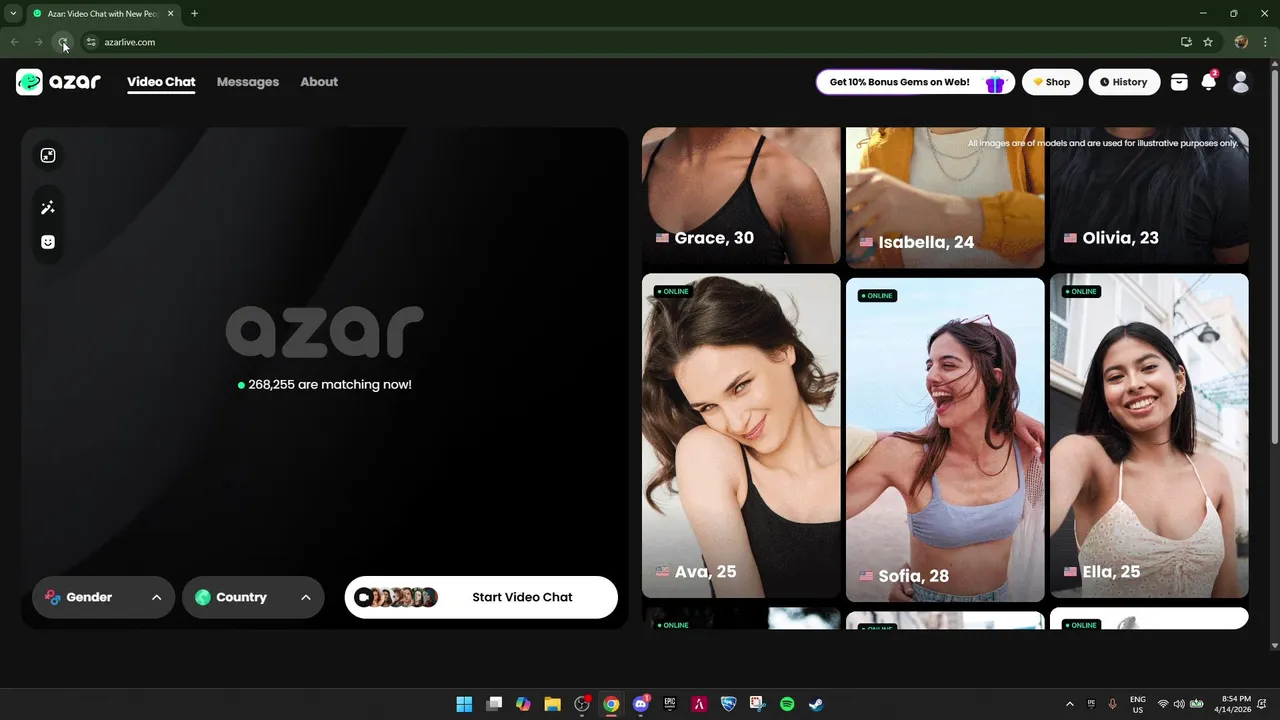This screenshot has height=720, width=1280.
Task: Open the inventory box icon in header
Action: [1179, 82]
